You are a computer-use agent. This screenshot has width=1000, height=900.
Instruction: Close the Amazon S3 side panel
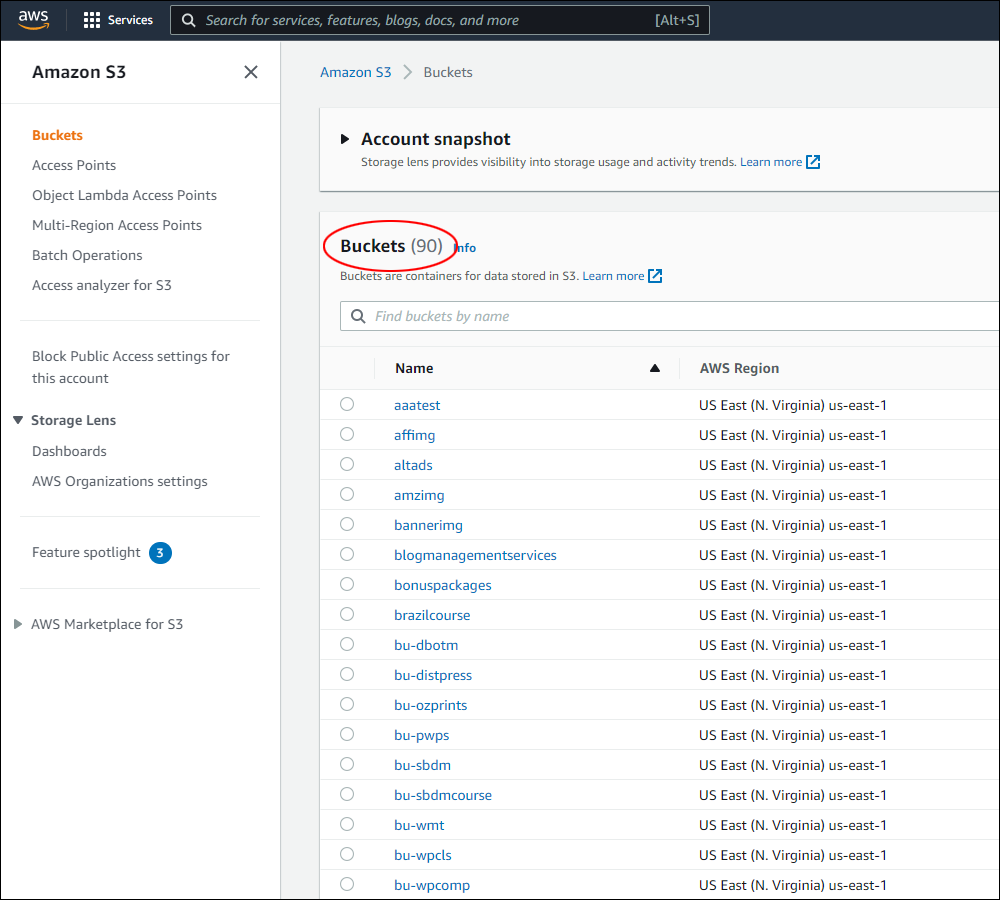tap(251, 72)
